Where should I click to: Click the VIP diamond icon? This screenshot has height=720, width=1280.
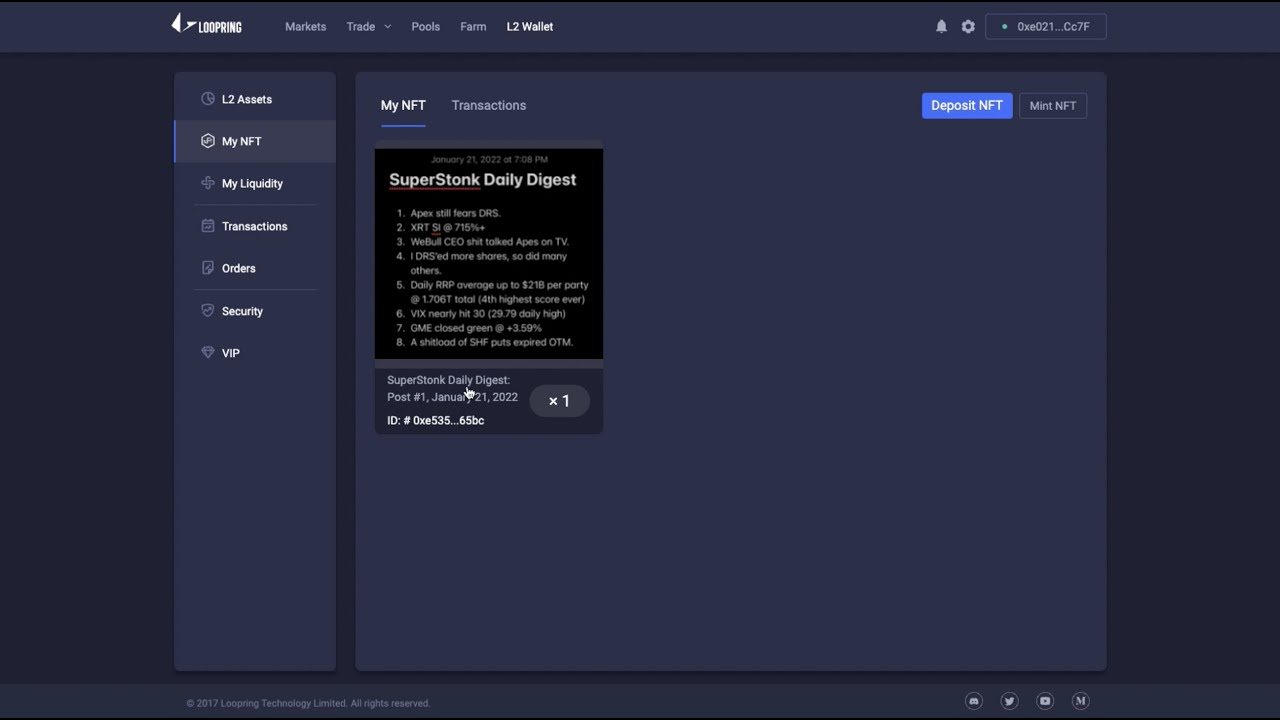pyautogui.click(x=208, y=353)
